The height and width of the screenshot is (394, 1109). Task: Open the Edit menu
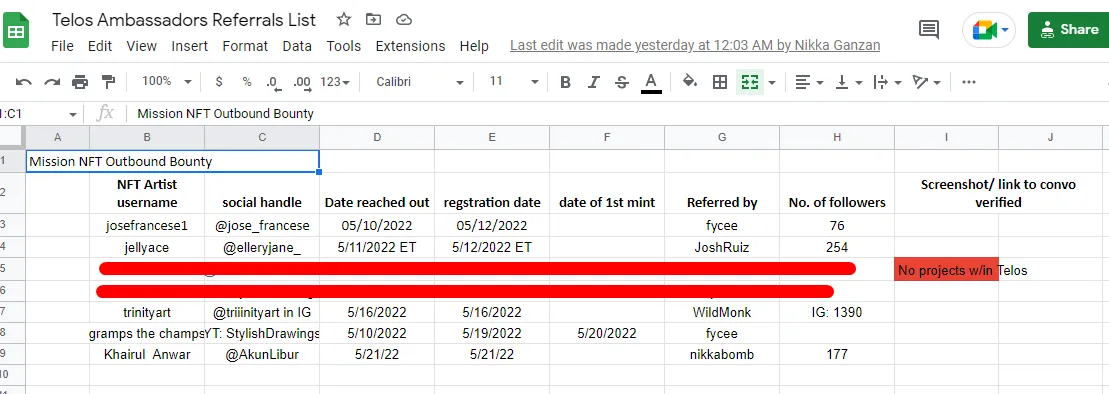pyautogui.click(x=100, y=46)
